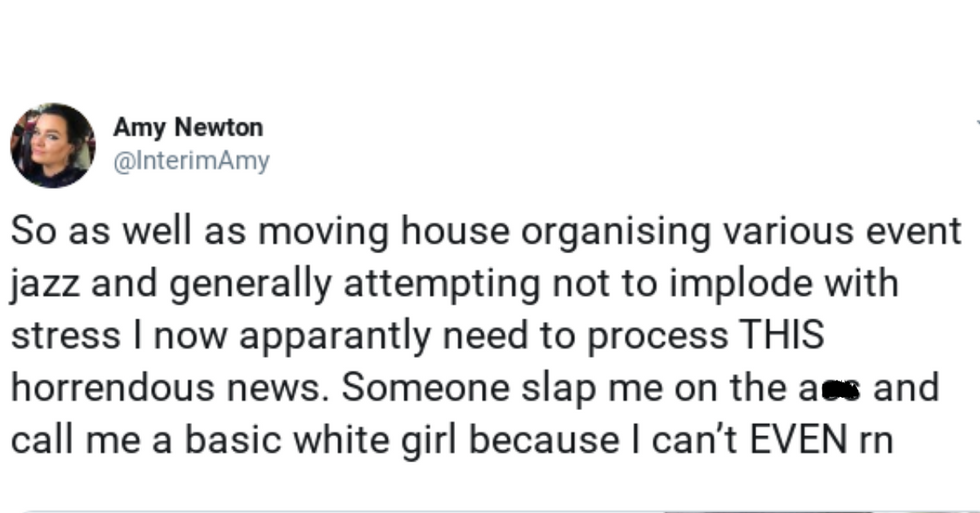The image size is (980, 513).
Task: Open Amy Newton's round profile picture
Action: click(x=53, y=146)
